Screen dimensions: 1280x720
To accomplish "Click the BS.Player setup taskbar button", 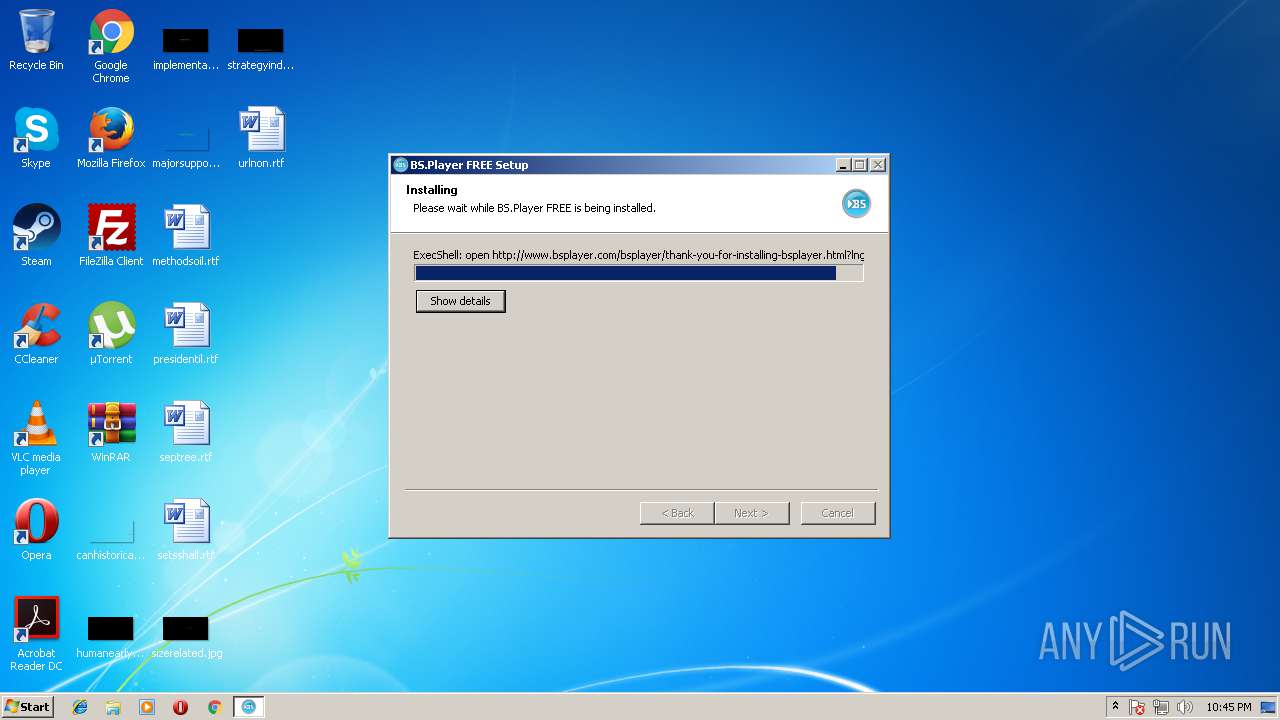I will [249, 707].
